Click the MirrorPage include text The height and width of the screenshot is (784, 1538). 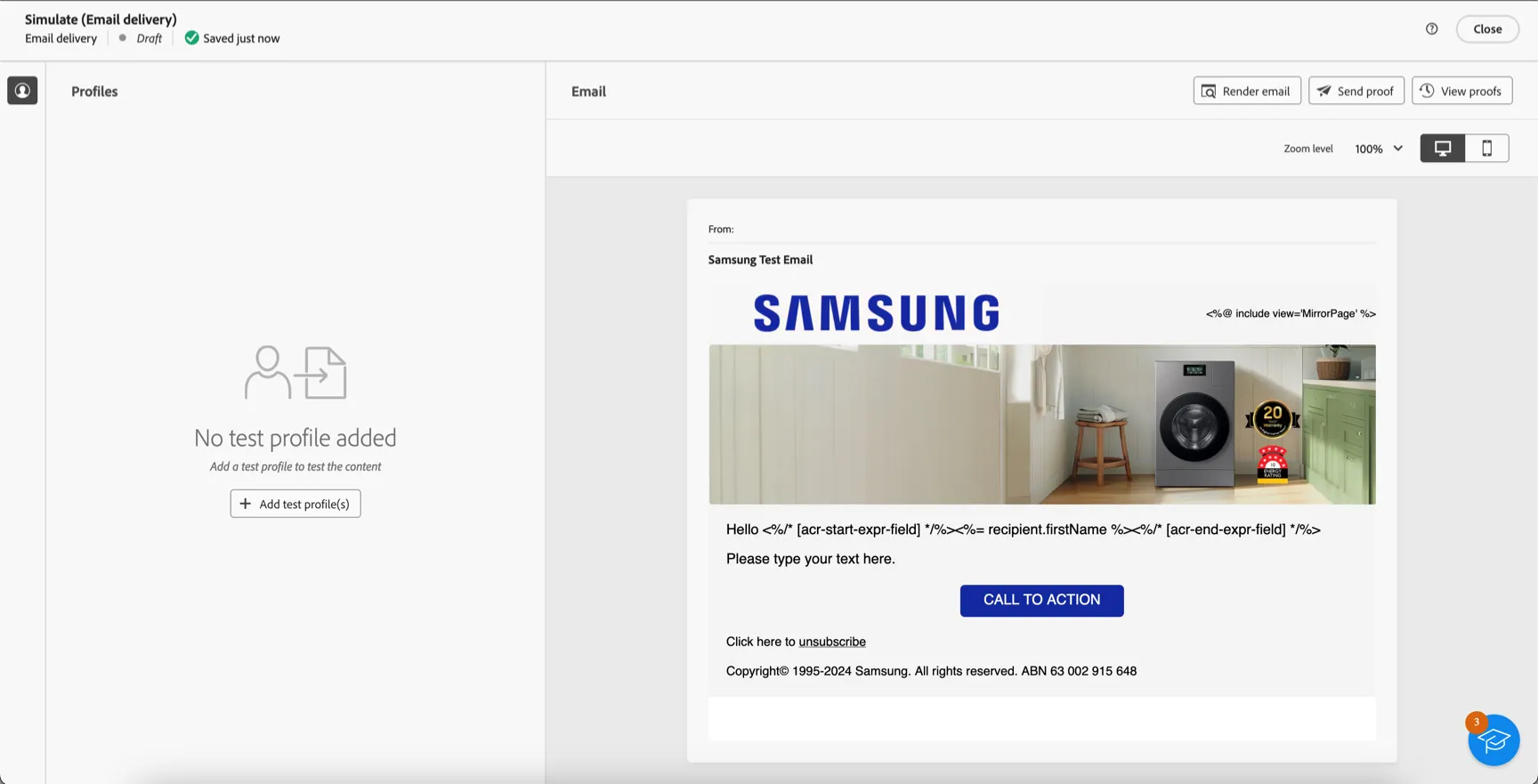point(1291,313)
